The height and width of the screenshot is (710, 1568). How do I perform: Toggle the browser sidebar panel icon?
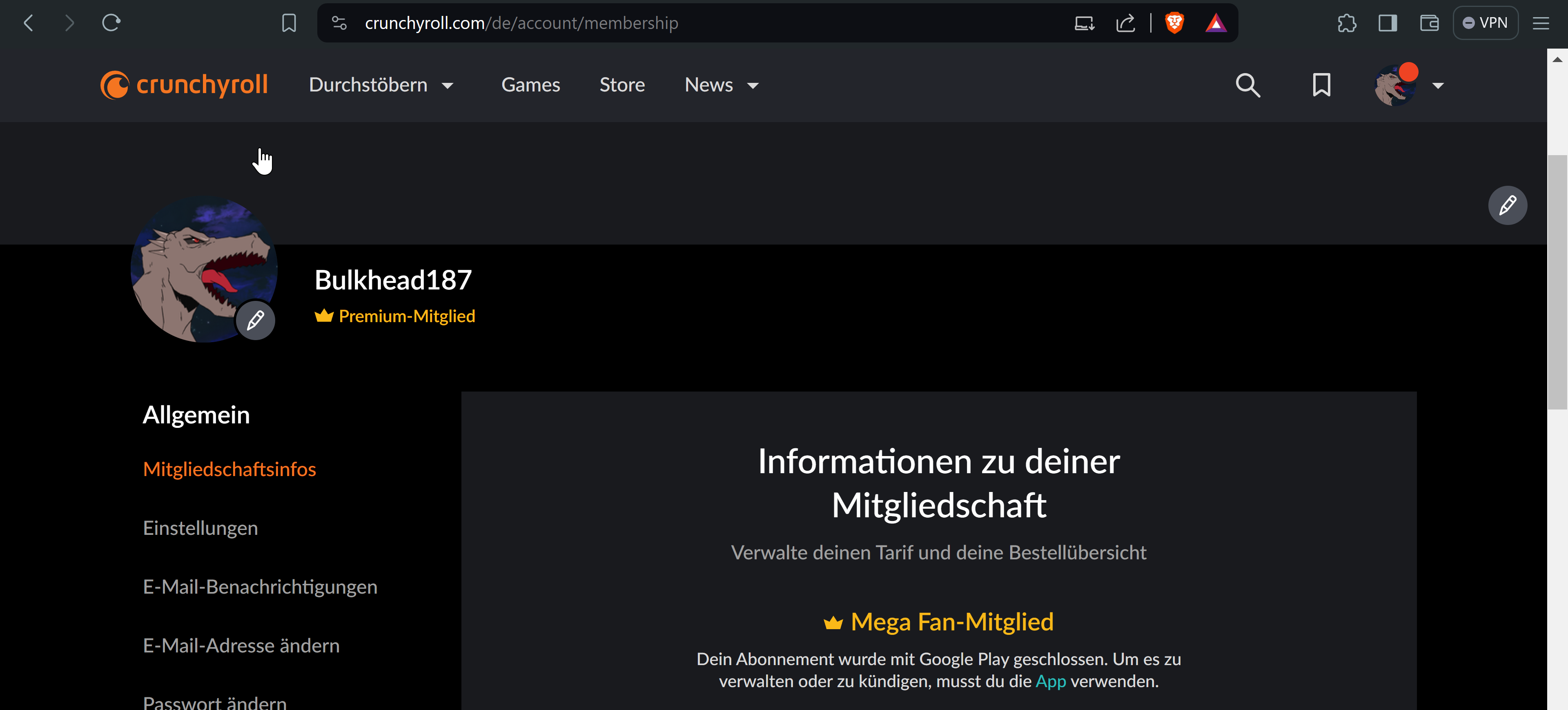(x=1388, y=23)
